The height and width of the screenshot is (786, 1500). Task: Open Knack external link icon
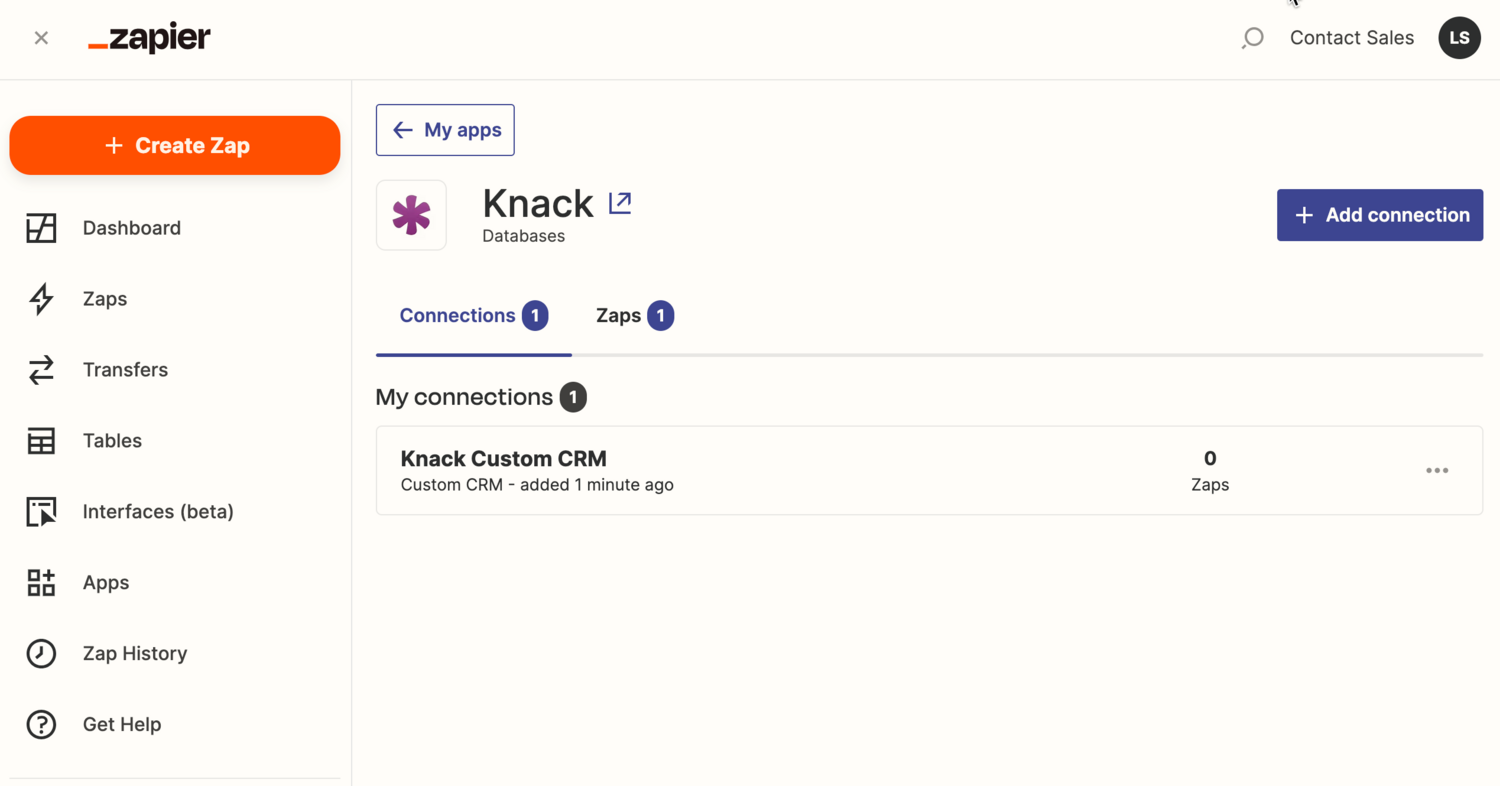pyautogui.click(x=620, y=203)
